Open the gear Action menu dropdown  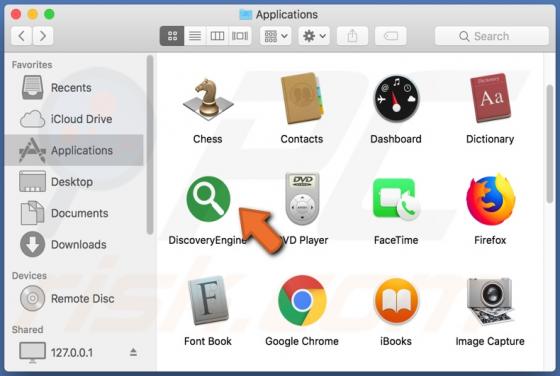(x=314, y=36)
